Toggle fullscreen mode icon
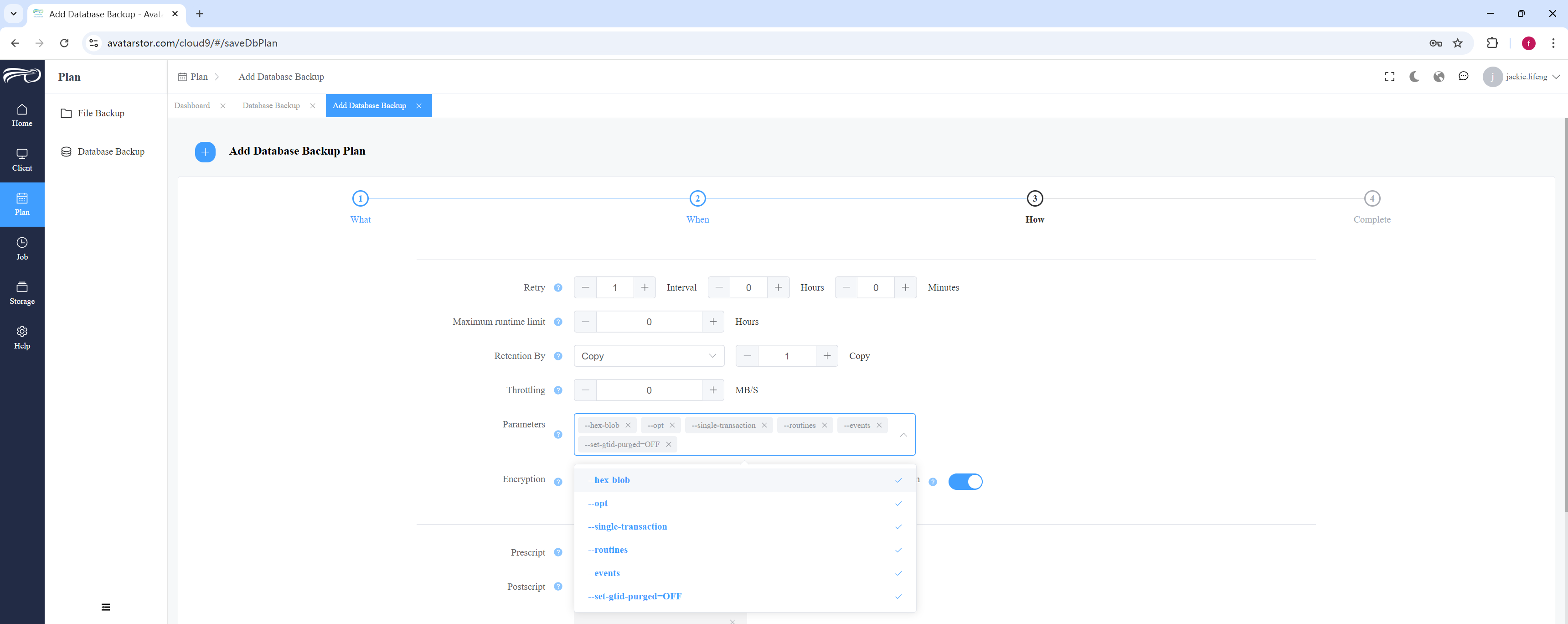 [x=1390, y=77]
